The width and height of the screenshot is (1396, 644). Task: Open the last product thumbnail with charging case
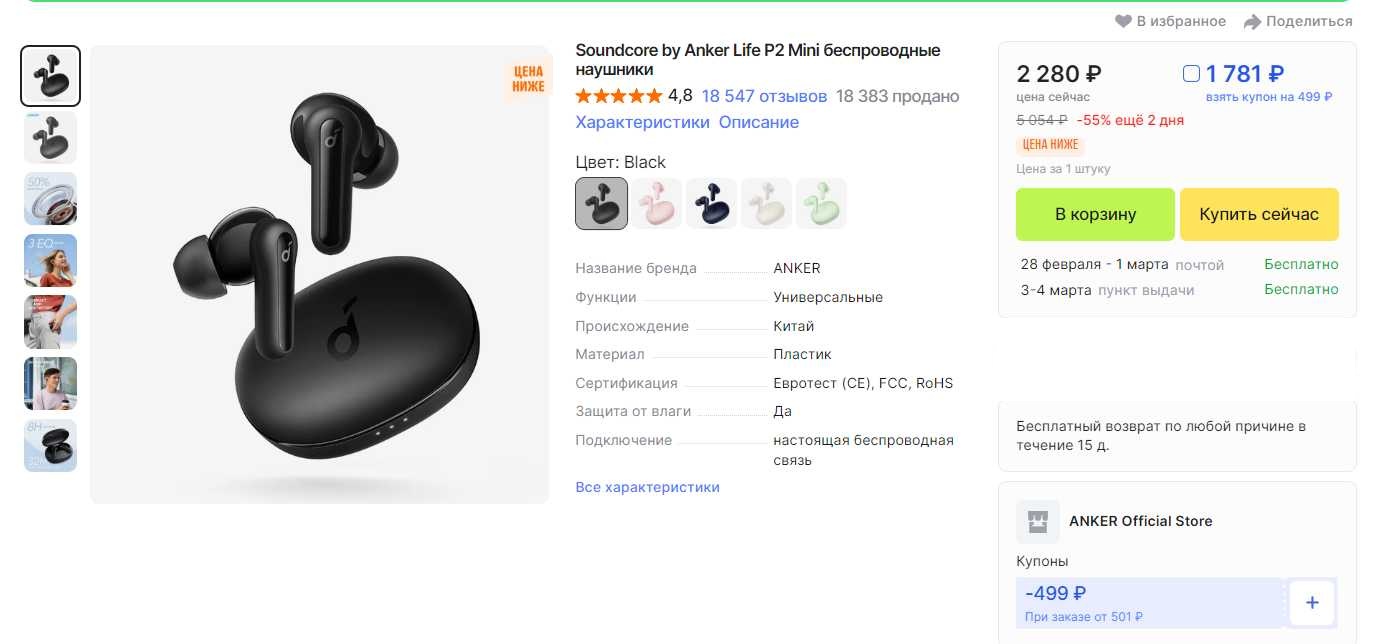pyautogui.click(x=50, y=445)
